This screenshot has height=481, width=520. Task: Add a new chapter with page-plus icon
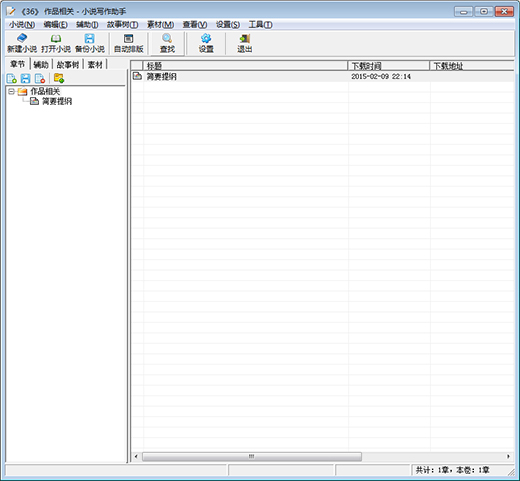point(12,78)
